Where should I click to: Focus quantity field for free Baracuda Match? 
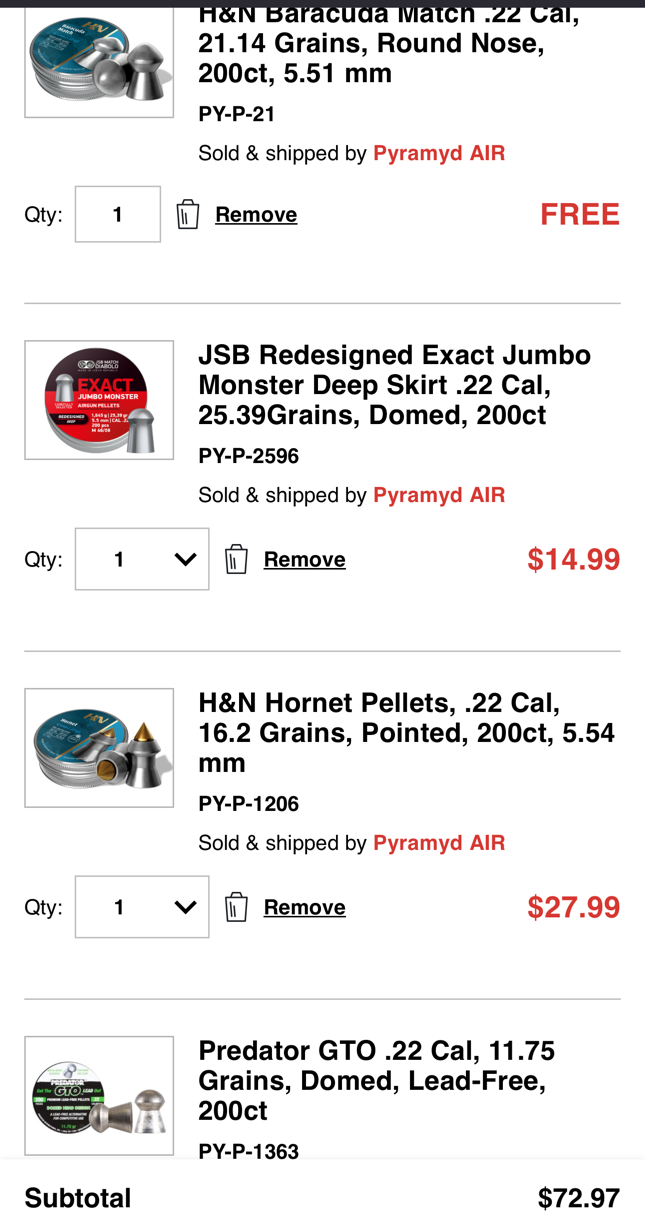pyautogui.click(x=118, y=214)
